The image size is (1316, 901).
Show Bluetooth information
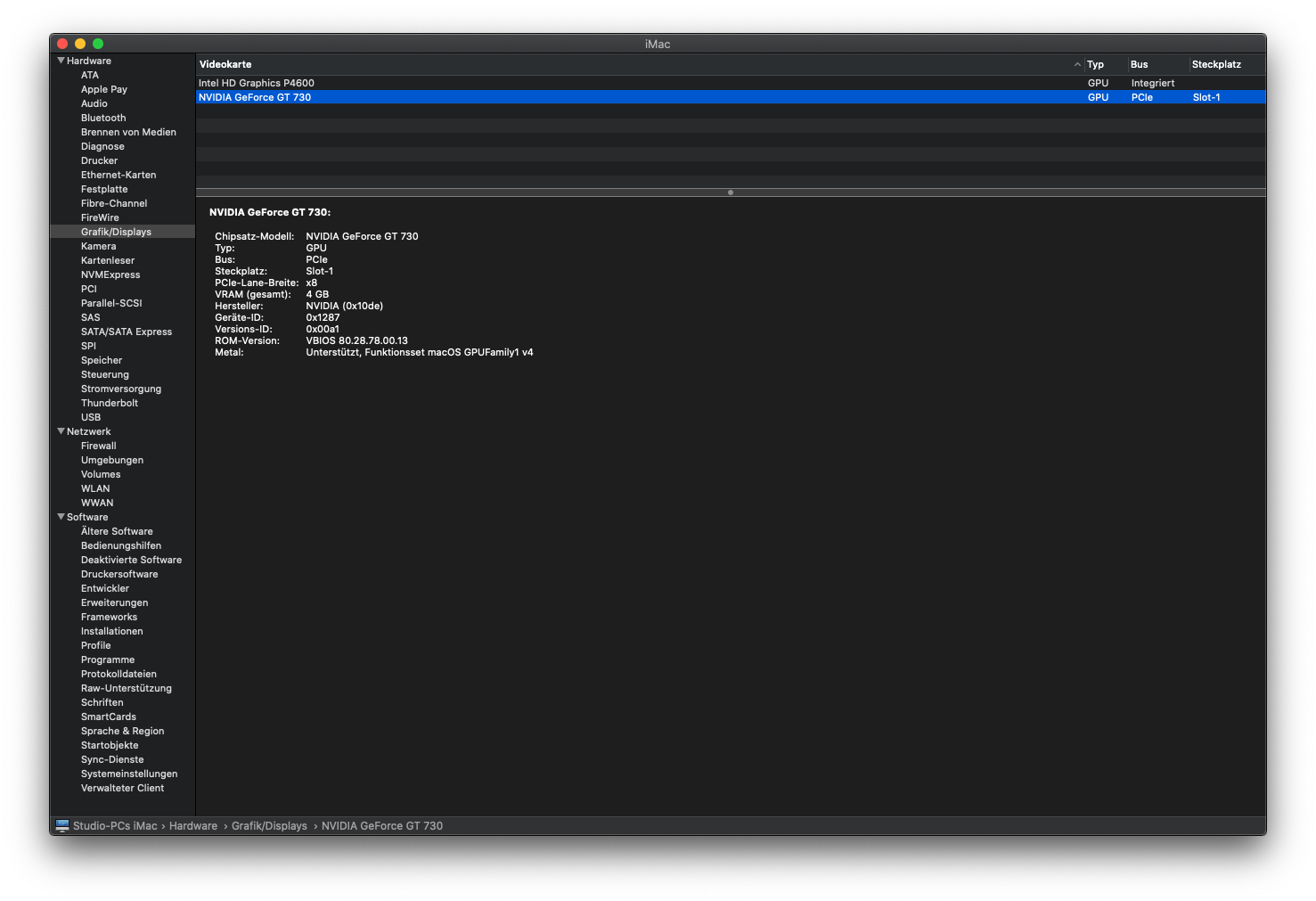(103, 118)
